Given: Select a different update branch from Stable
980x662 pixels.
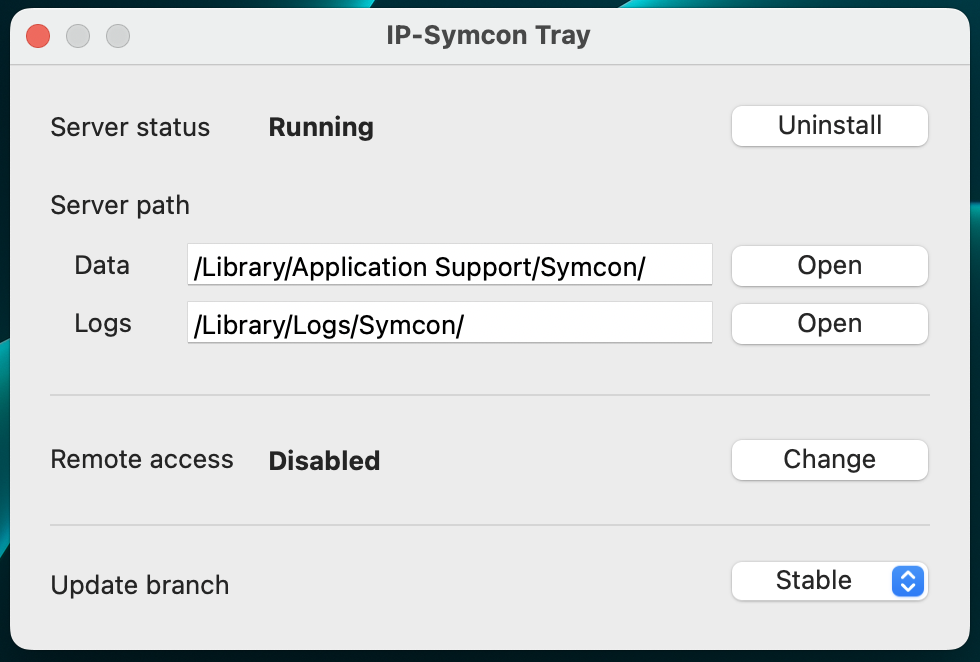Looking at the screenshot, I should (x=829, y=581).
